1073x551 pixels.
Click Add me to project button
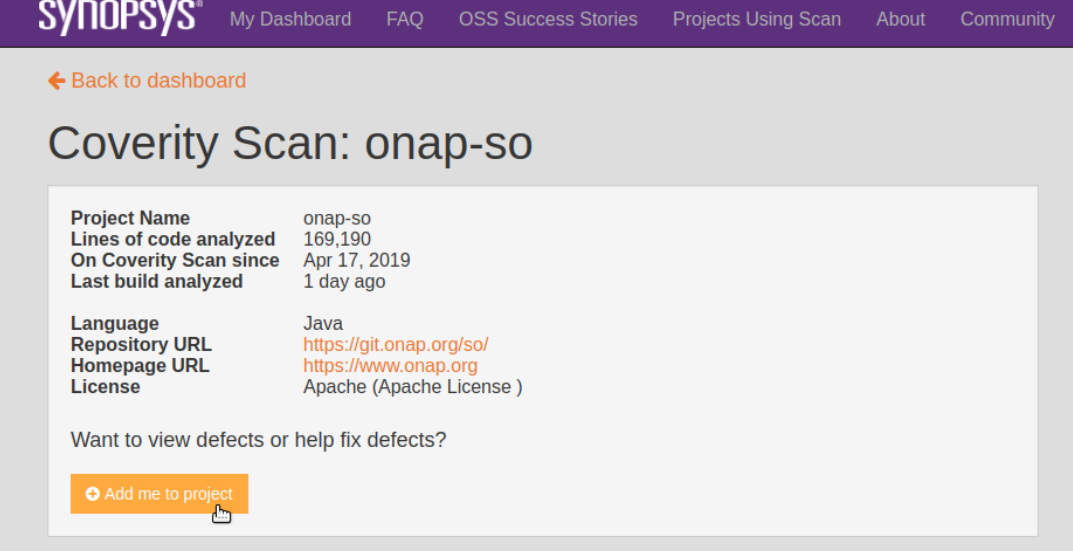coord(159,494)
